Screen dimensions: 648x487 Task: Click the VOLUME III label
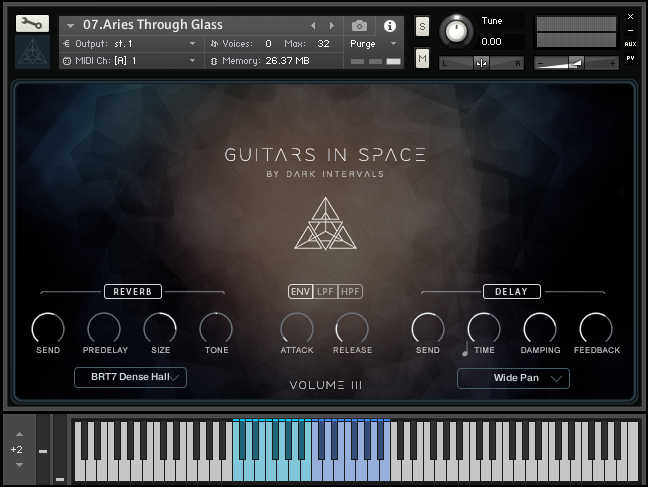click(x=326, y=385)
